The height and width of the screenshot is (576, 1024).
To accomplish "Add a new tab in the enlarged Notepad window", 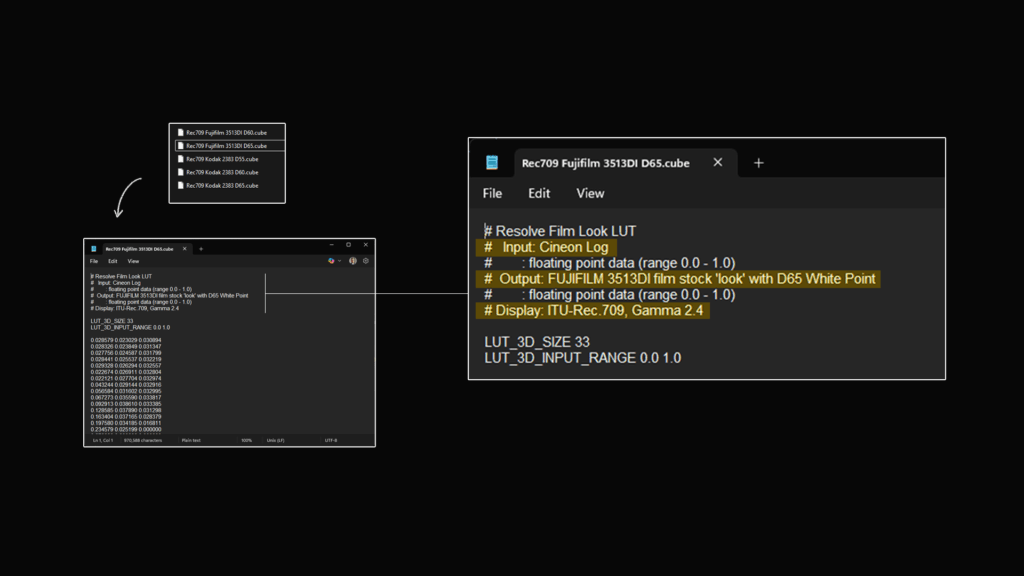I will pyautogui.click(x=758, y=163).
